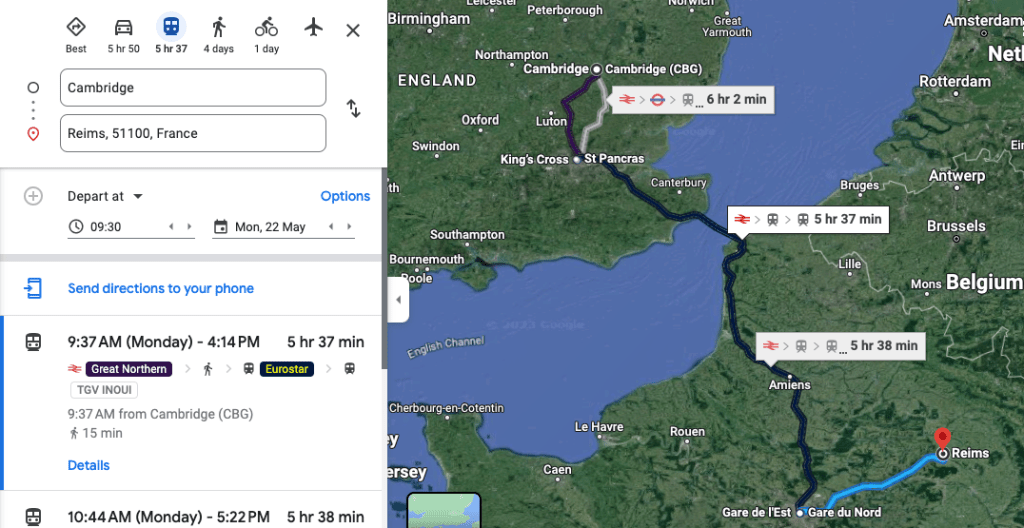
Task: Open the Depart at dropdown
Action: (x=105, y=196)
